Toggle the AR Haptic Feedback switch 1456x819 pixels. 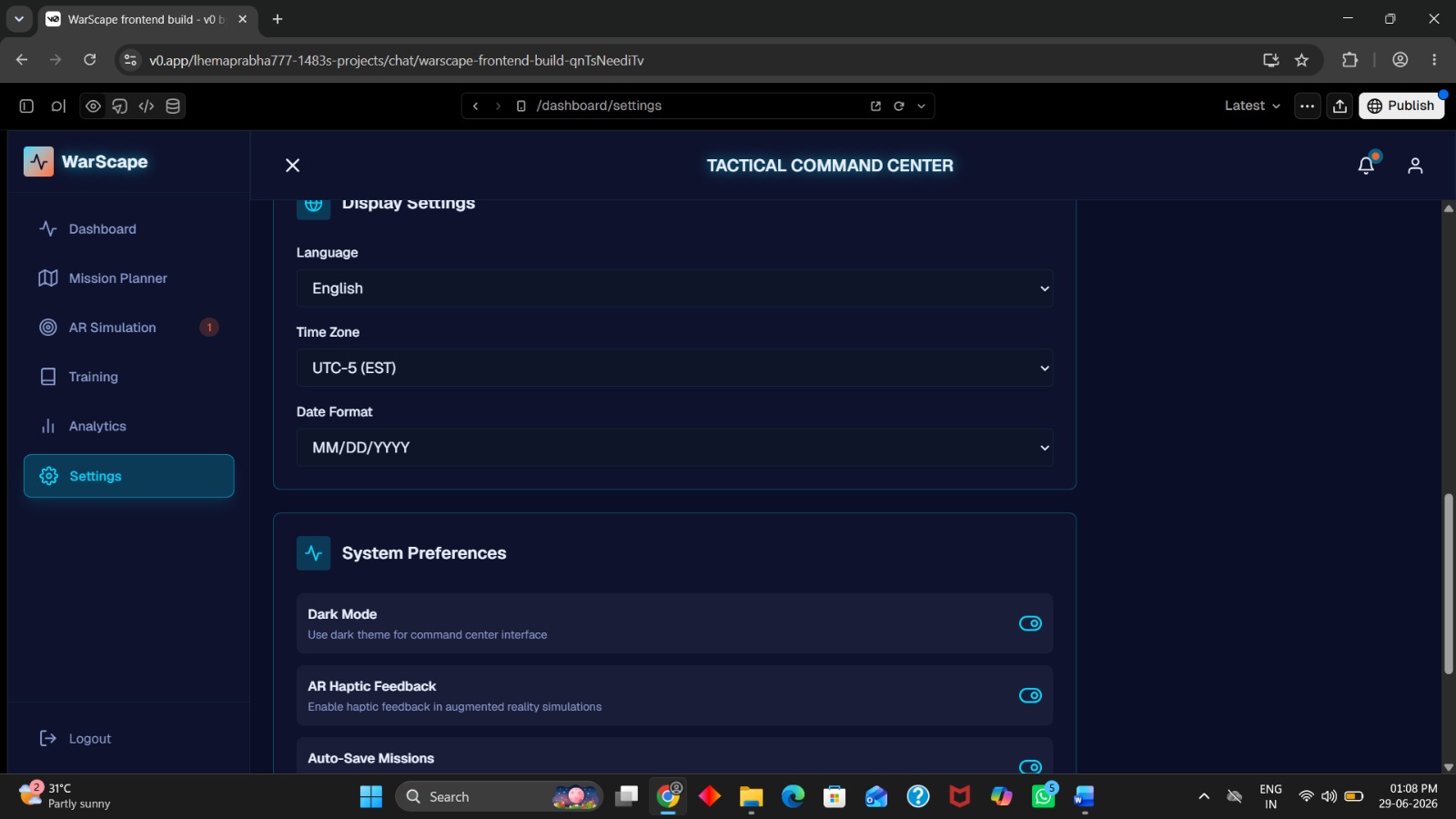click(x=1030, y=695)
